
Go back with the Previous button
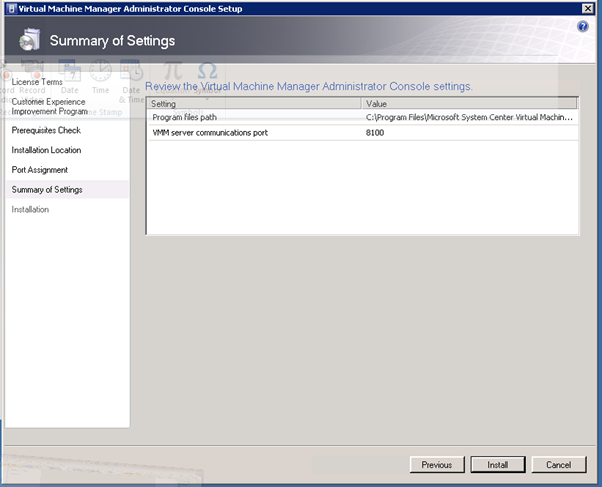tap(437, 465)
